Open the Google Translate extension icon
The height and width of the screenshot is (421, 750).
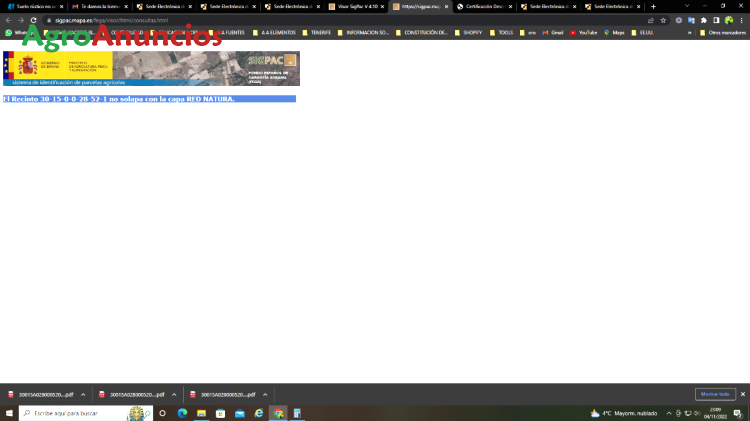[691, 21]
